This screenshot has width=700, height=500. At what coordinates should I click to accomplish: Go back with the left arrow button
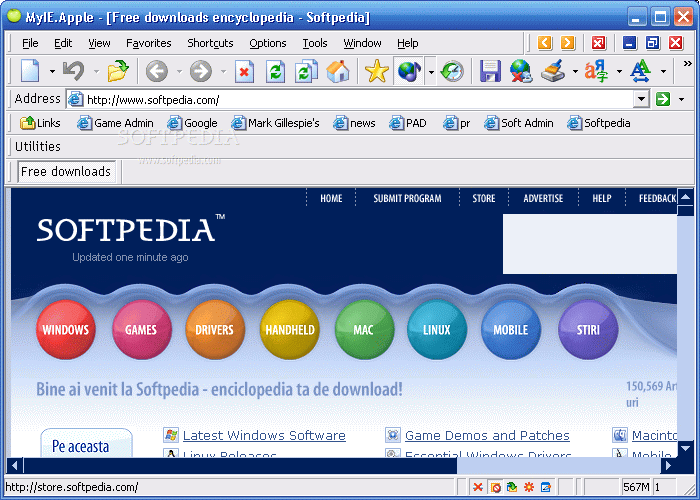coord(157,71)
